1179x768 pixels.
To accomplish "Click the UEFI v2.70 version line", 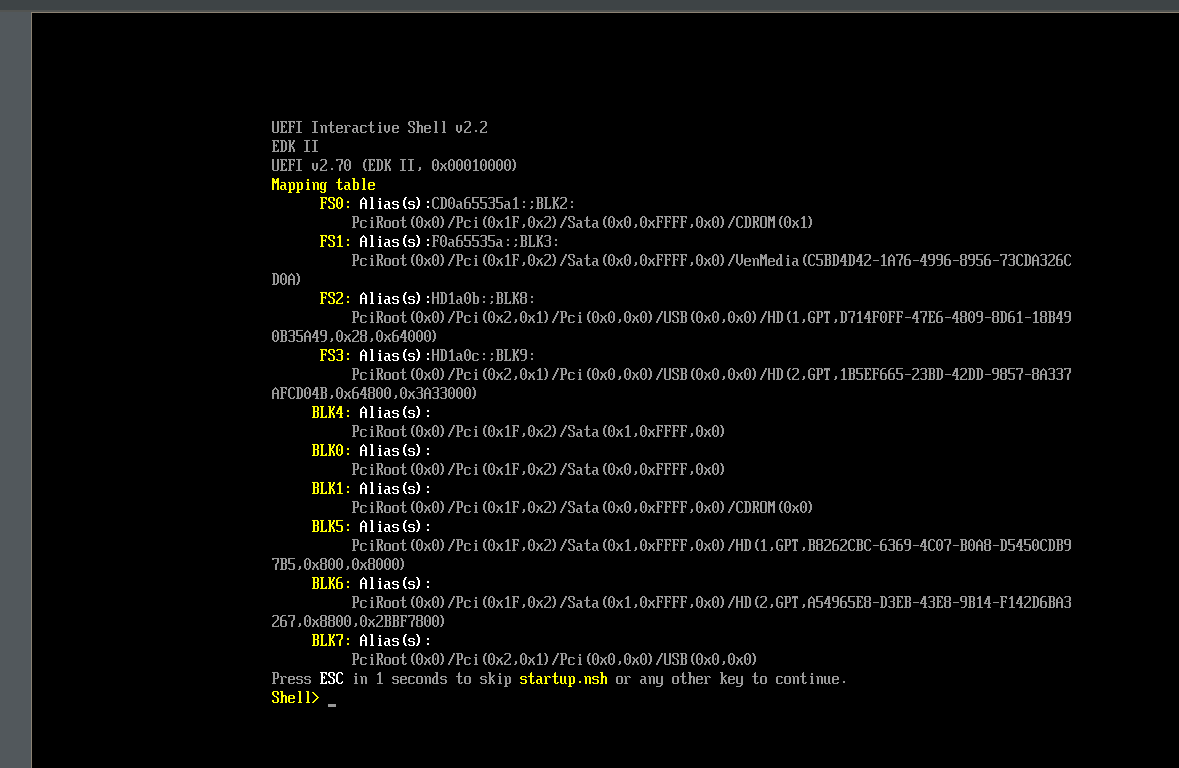I will [x=394, y=166].
